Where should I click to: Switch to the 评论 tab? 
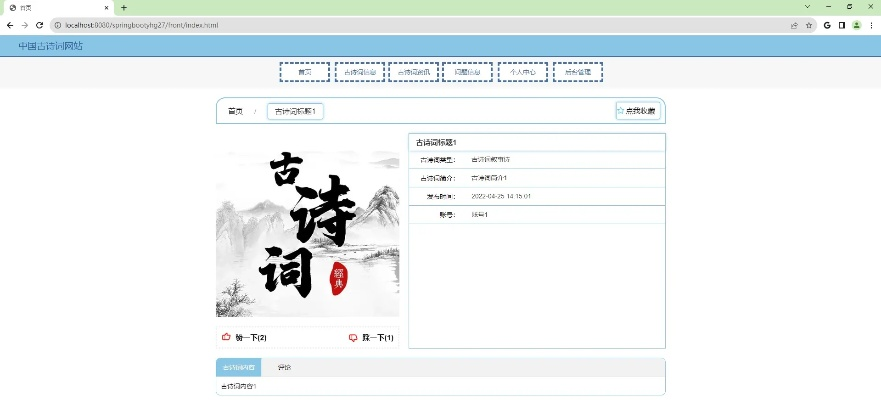(284, 368)
